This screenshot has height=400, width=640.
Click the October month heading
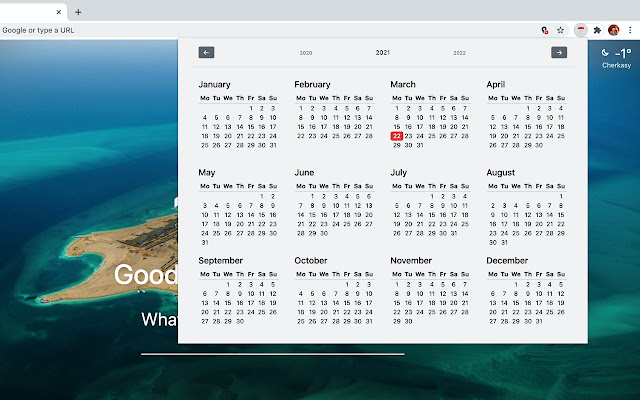pos(311,260)
